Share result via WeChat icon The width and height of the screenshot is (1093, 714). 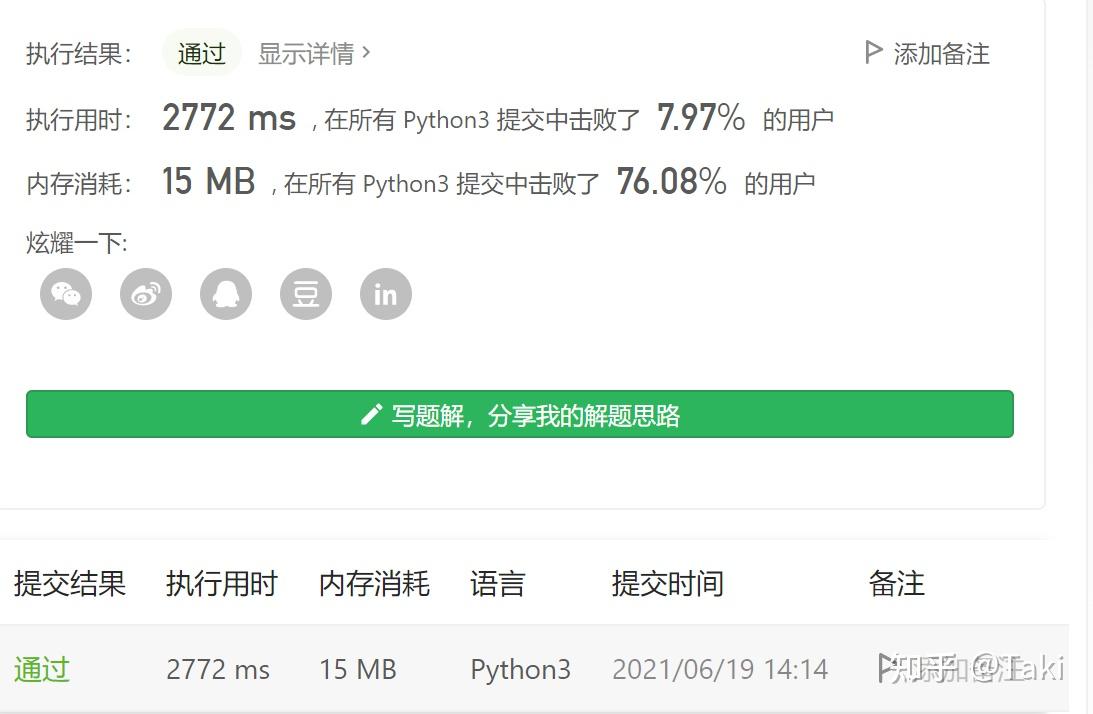coord(66,294)
